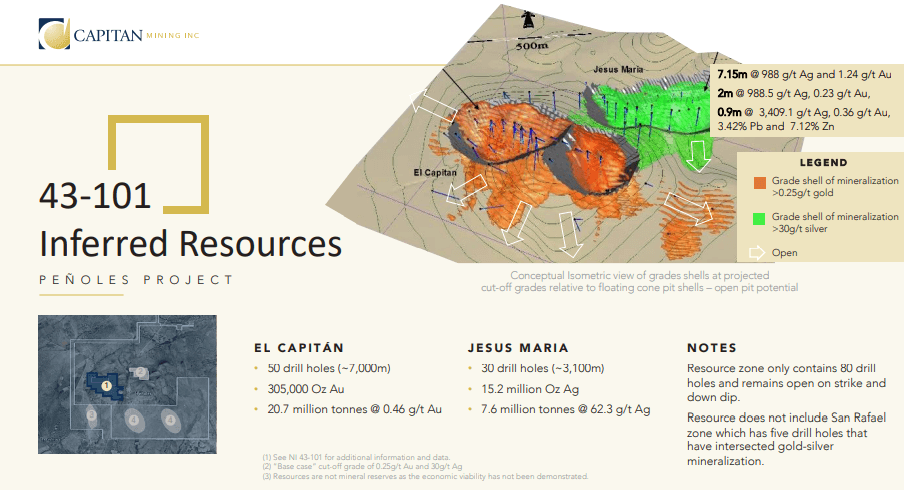This screenshot has height=490, width=904.
Task: Click the 'JESUS MARIA' section heading
Action: [x=518, y=348]
